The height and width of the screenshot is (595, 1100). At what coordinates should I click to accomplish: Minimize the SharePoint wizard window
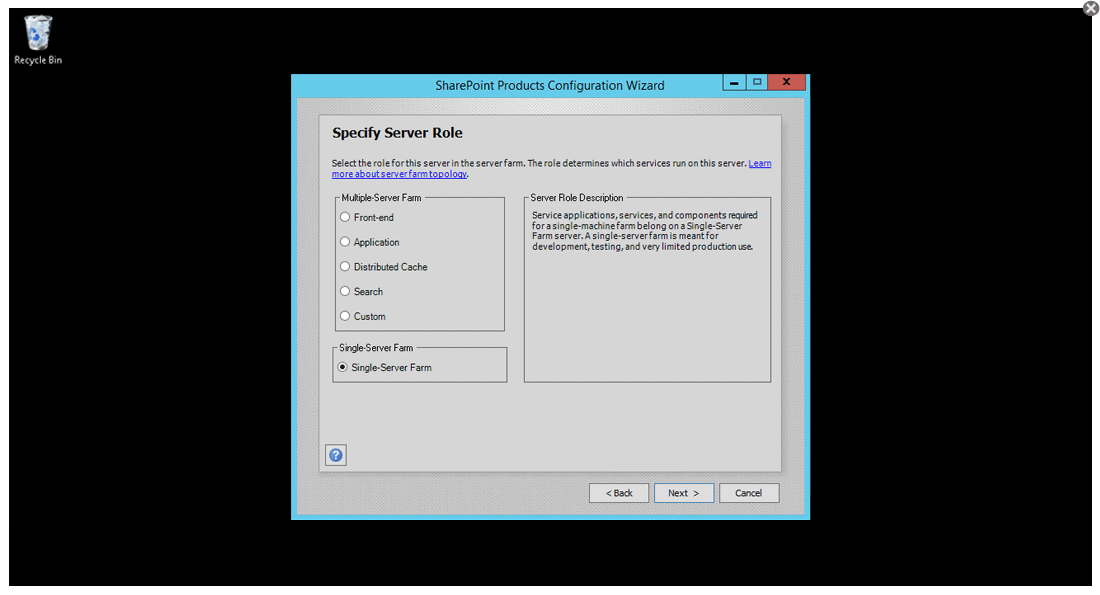click(x=734, y=82)
